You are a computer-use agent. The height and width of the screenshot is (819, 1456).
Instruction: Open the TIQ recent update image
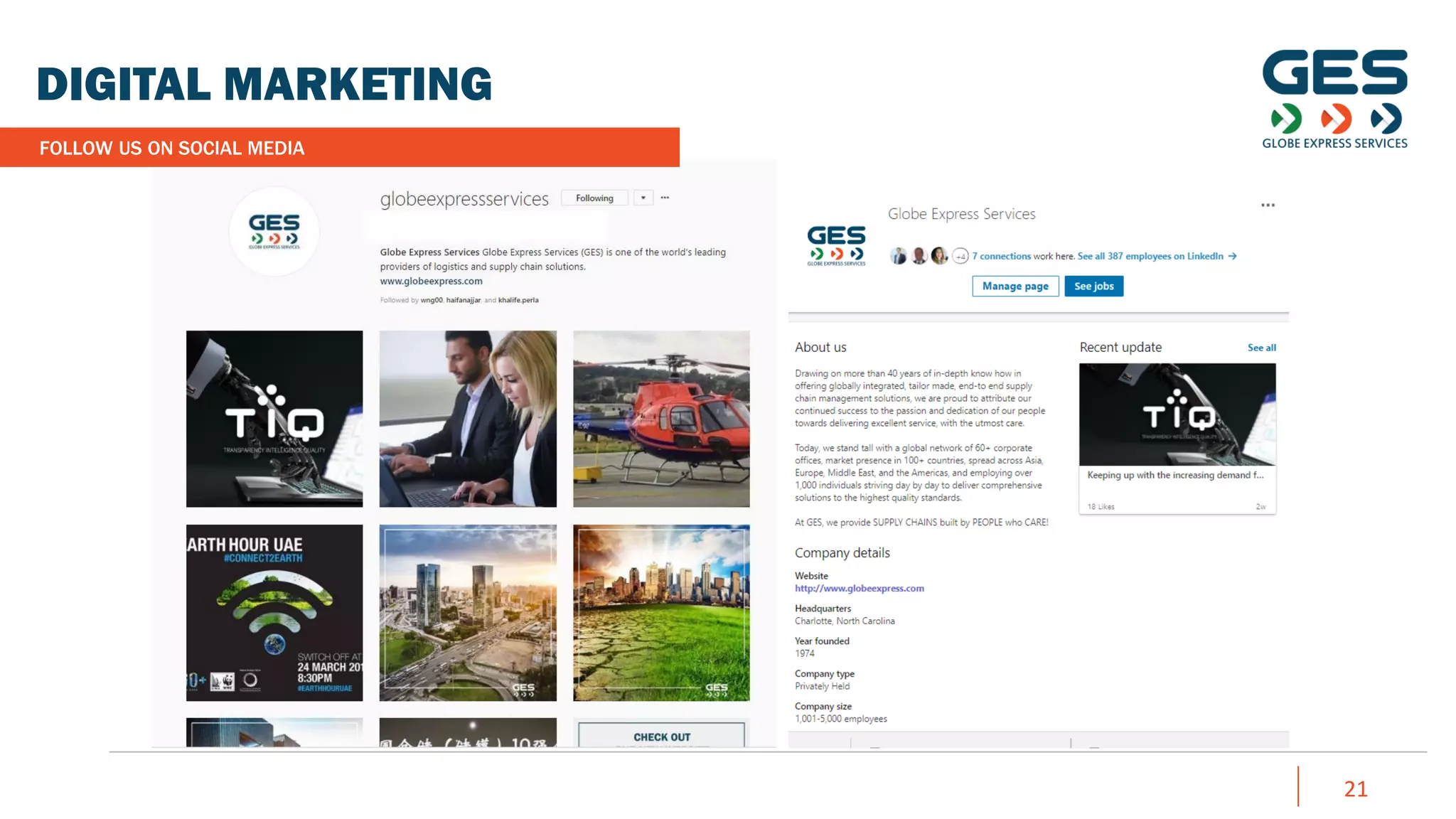pyautogui.click(x=1177, y=414)
